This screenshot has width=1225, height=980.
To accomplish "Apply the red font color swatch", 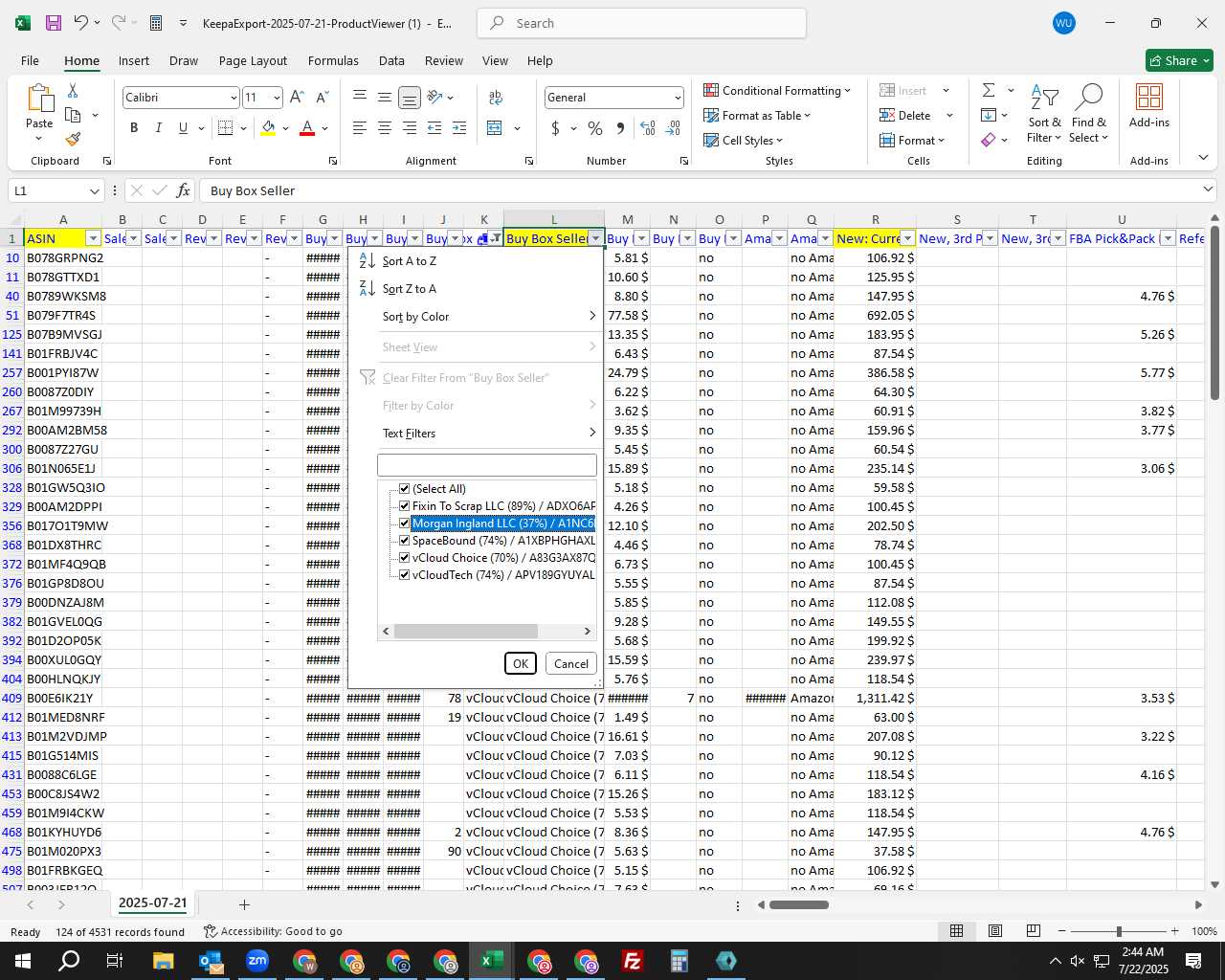I will tap(307, 128).
